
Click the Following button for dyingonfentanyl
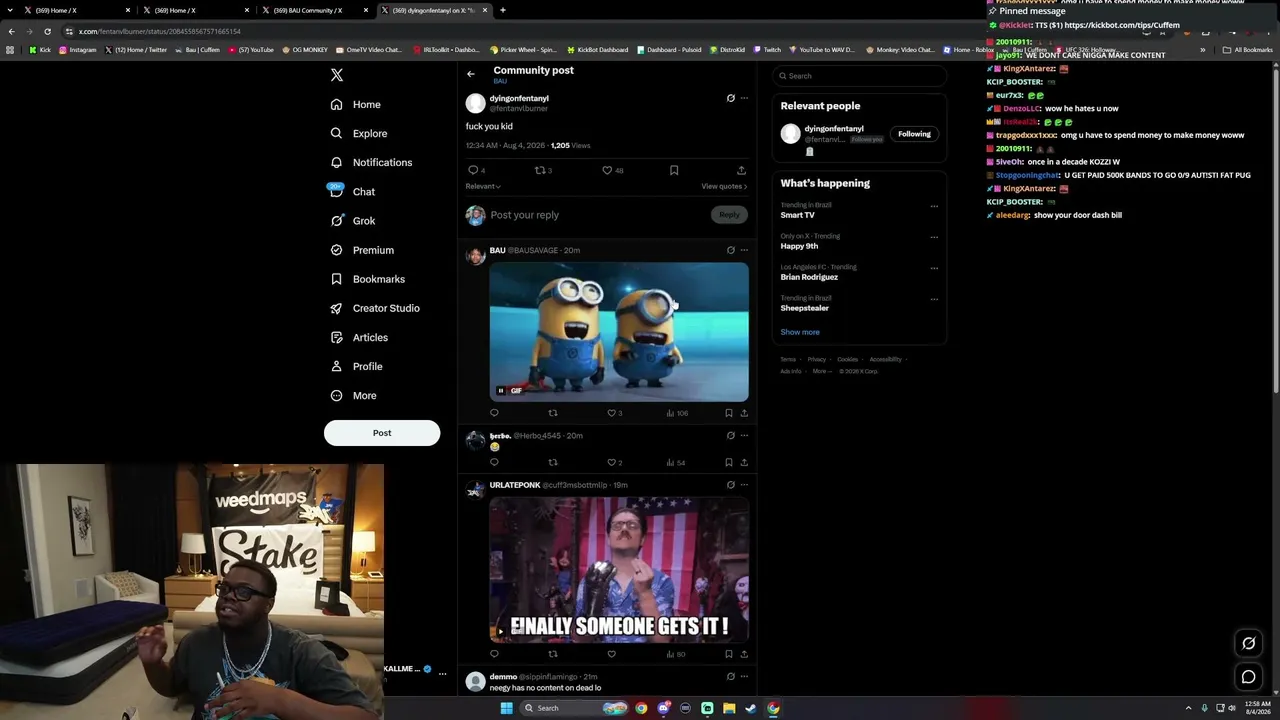tap(914, 134)
